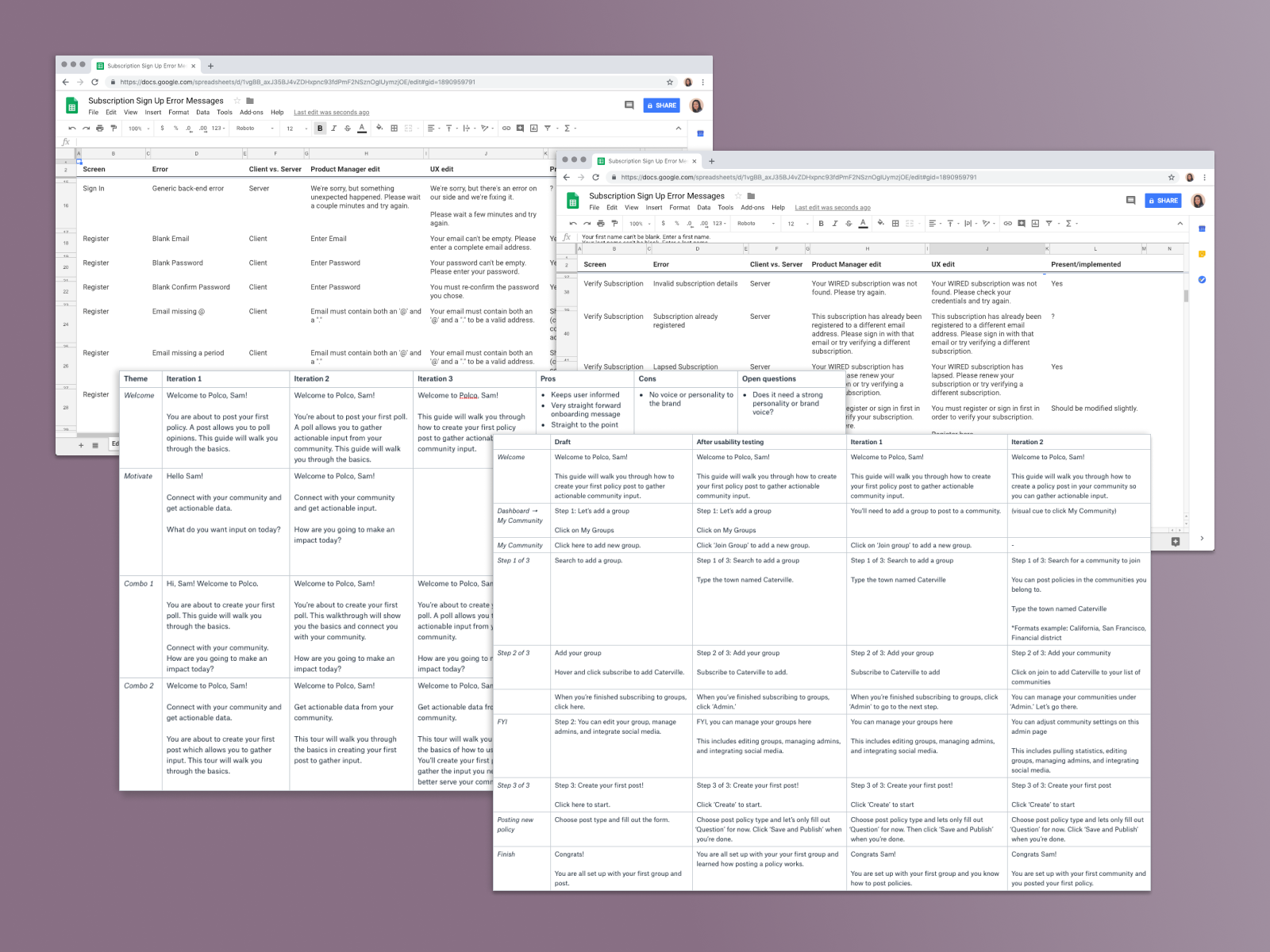Toggle Bold in left window toolbar

coord(320,128)
